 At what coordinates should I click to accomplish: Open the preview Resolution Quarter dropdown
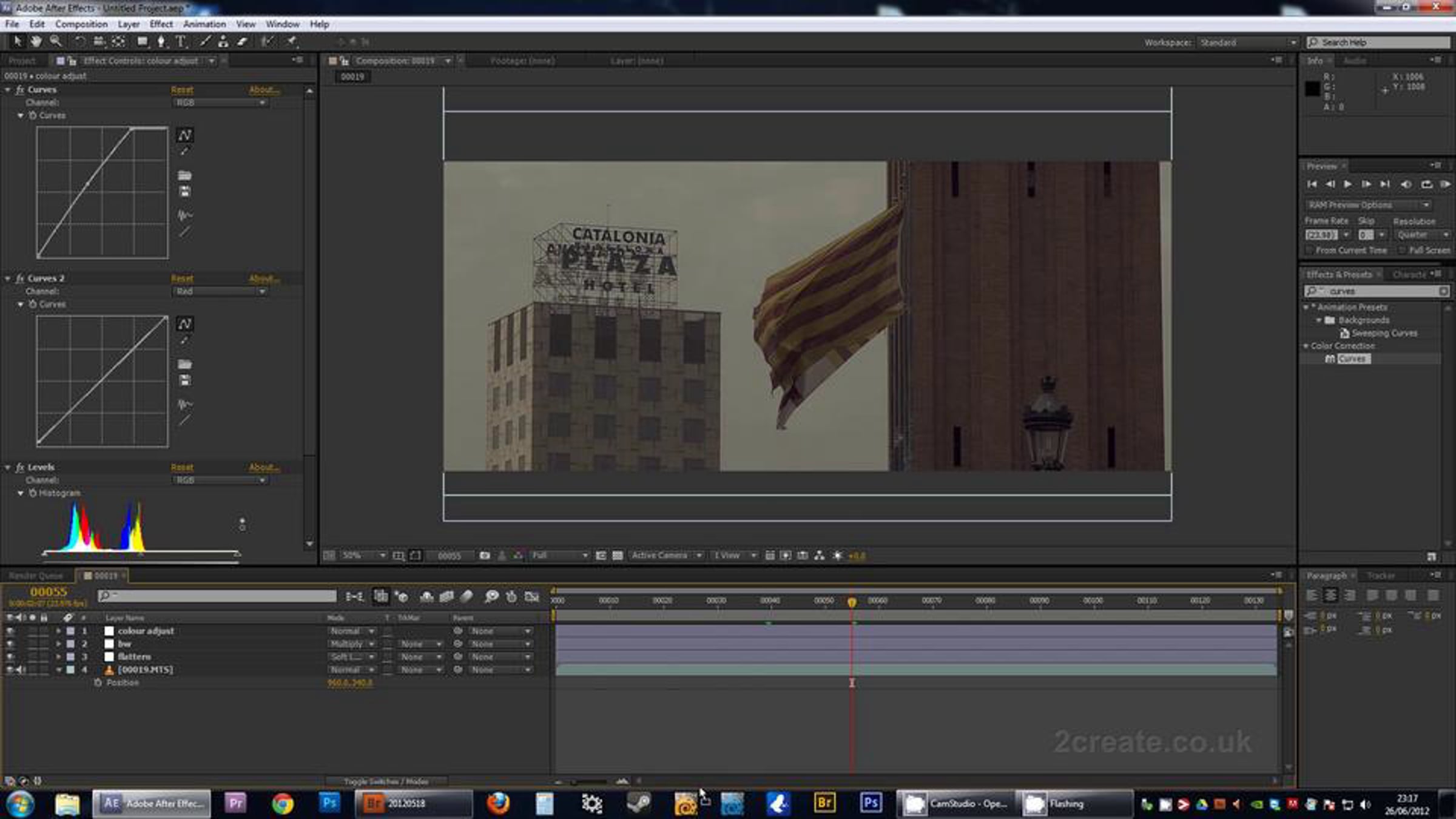coord(1421,235)
